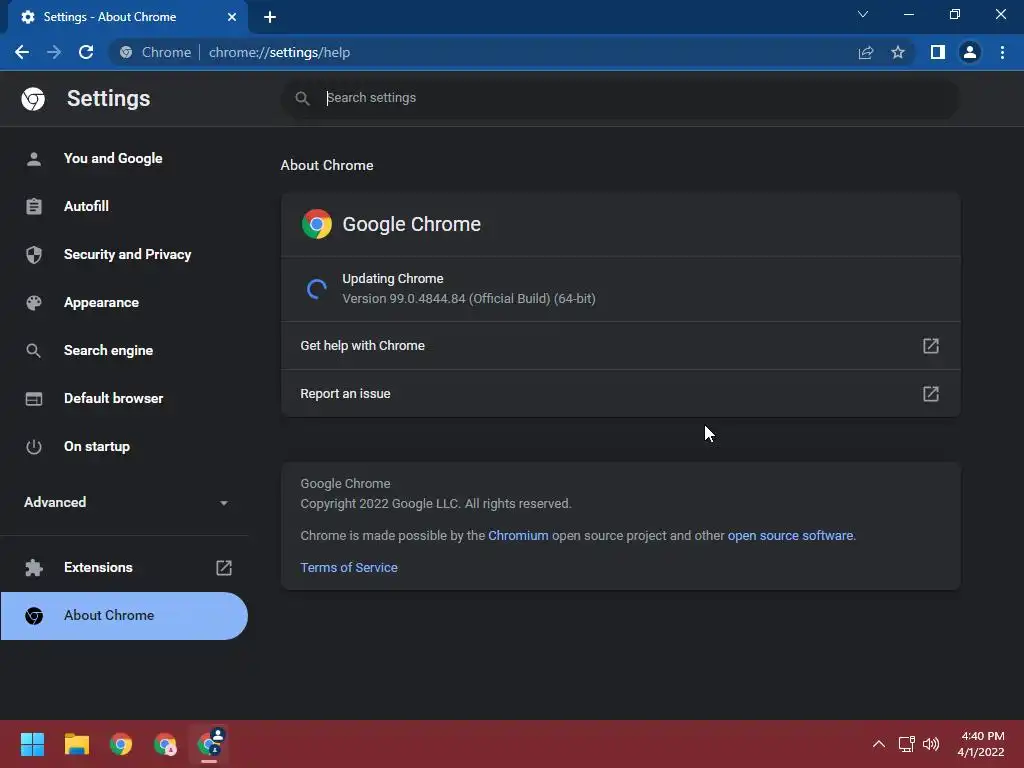The image size is (1024, 768).
Task: Click the Chrome logo beside Settings title
Action: coord(33,99)
